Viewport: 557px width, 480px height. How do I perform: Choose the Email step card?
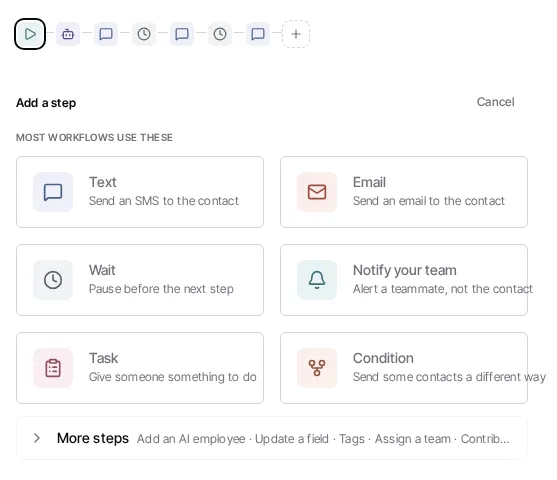tap(404, 192)
